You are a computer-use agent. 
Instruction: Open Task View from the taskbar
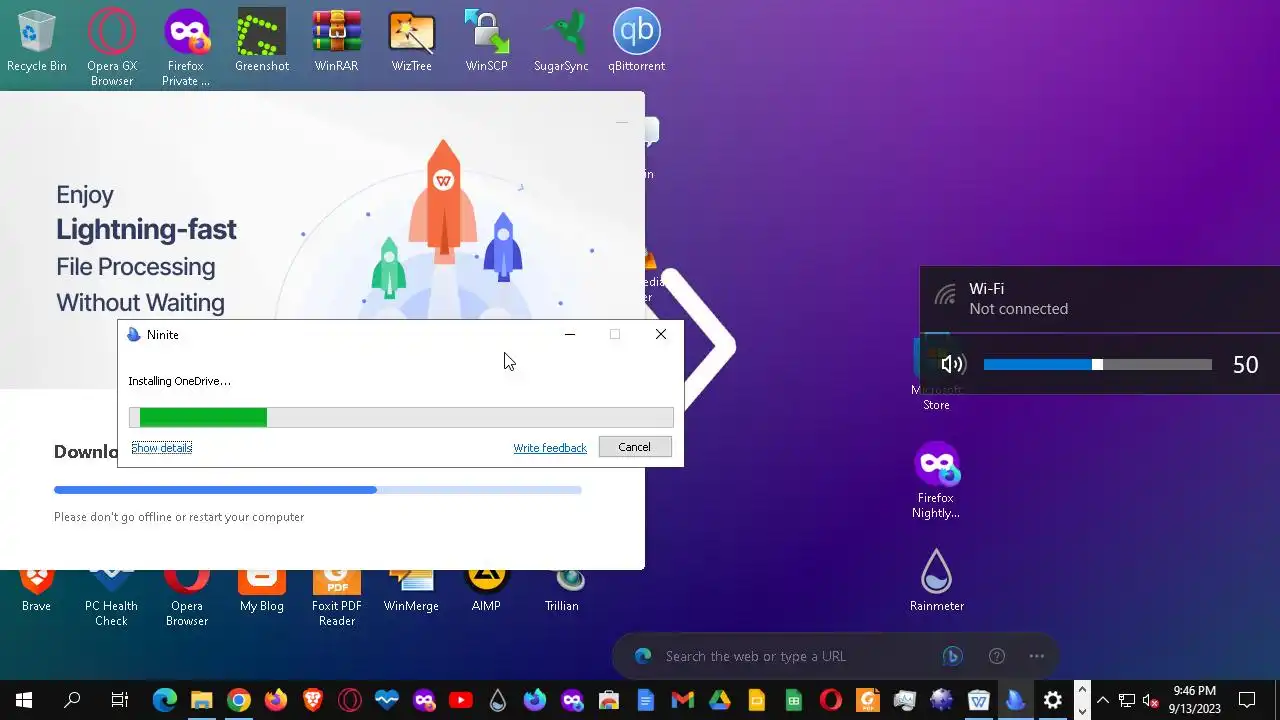pyautogui.click(x=120, y=700)
